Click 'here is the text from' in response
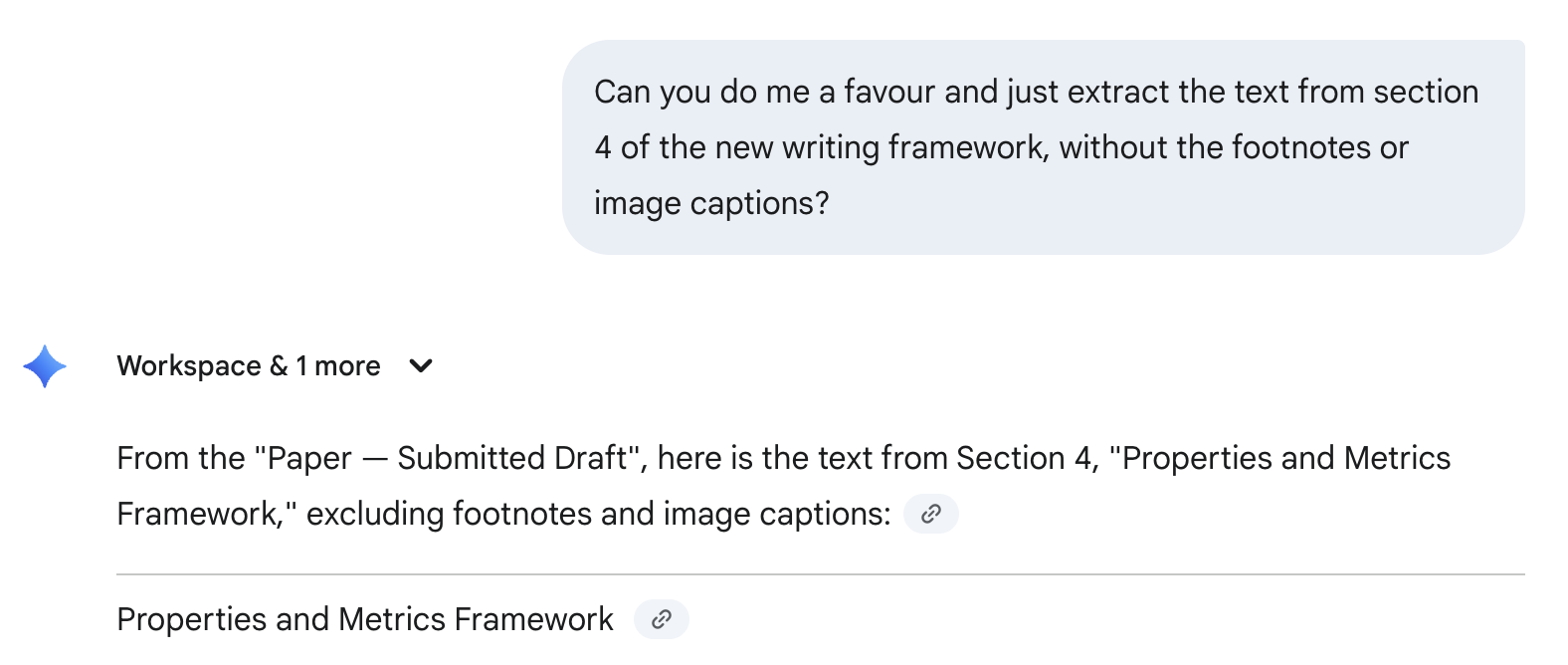 click(803, 458)
